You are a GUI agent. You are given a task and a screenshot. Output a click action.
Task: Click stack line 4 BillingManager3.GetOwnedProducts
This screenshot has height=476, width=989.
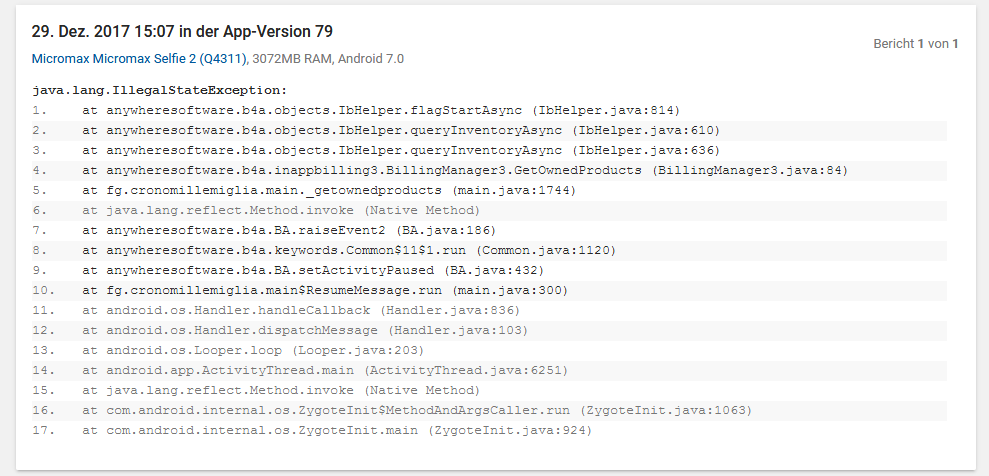(489, 171)
